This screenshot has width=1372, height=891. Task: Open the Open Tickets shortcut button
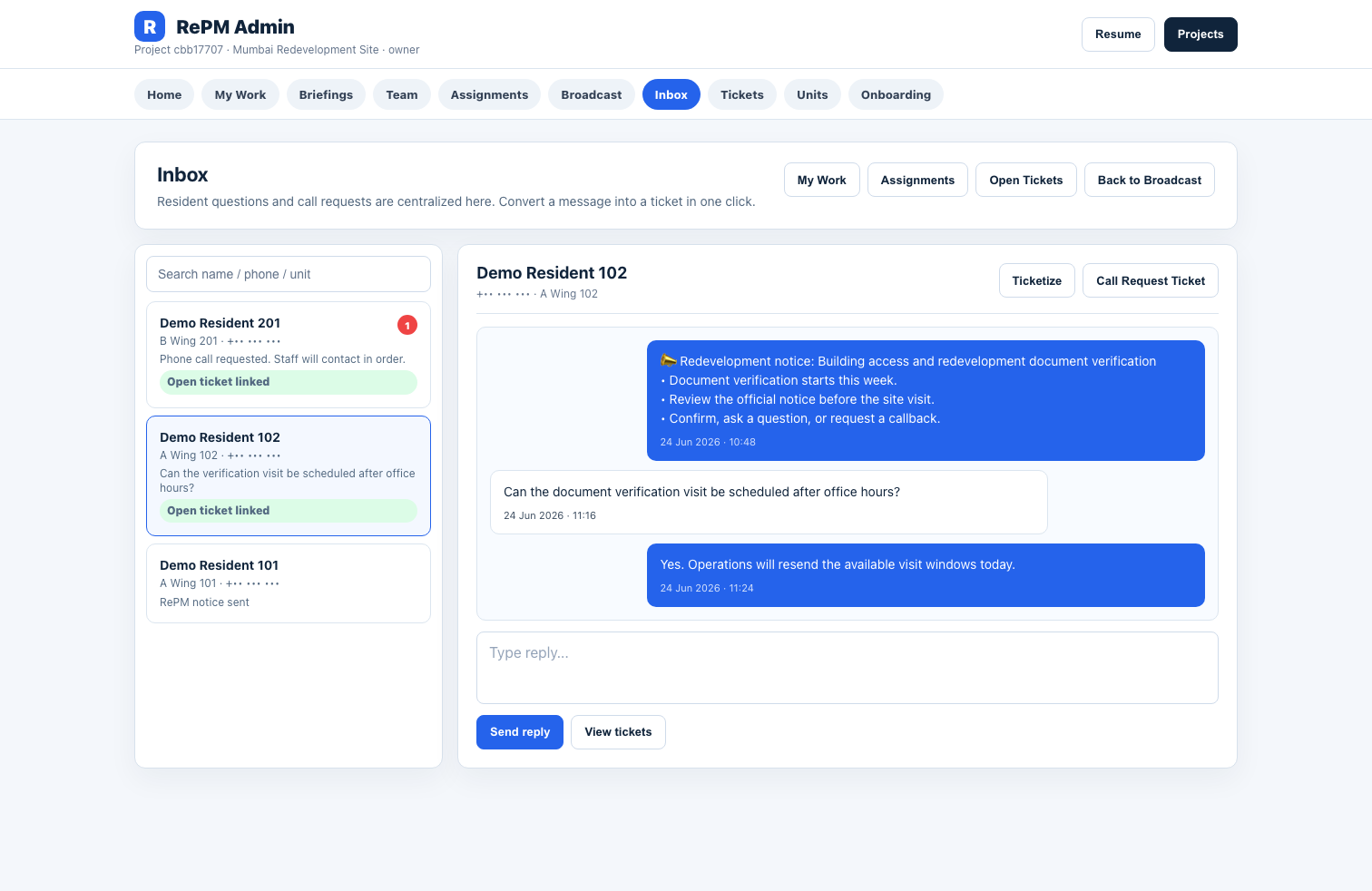tap(1026, 180)
